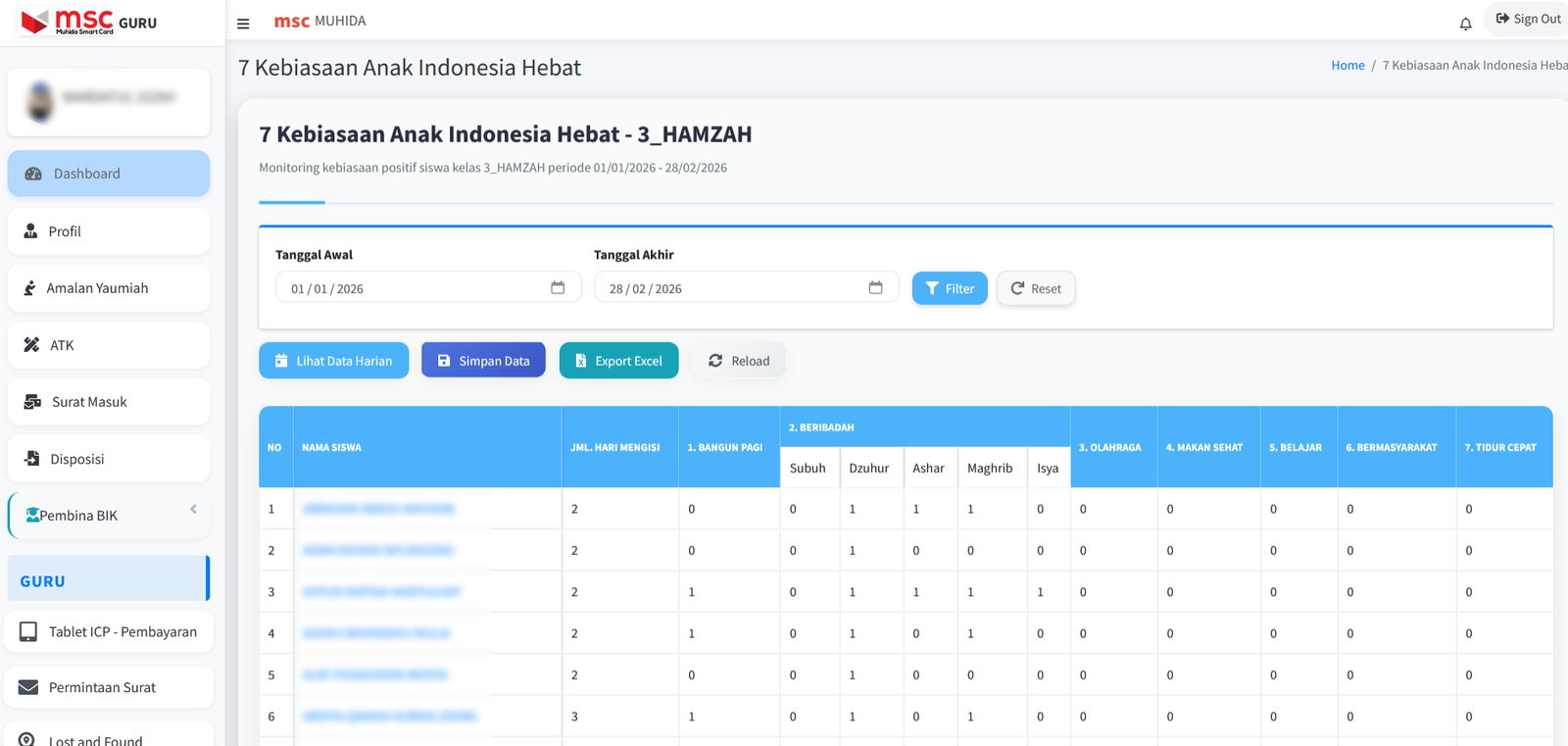The width and height of the screenshot is (1568, 746).
Task: Click the Pembina BIK icon
Action: click(x=32, y=515)
